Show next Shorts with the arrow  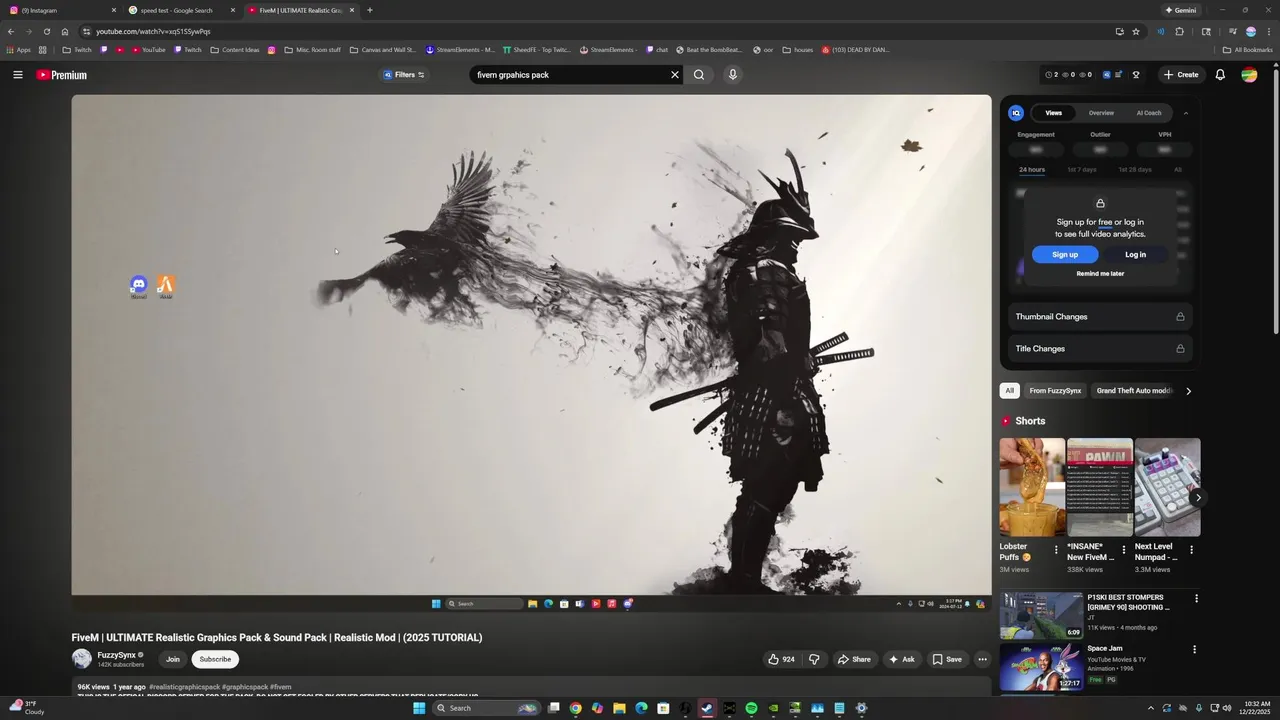tap(1198, 497)
